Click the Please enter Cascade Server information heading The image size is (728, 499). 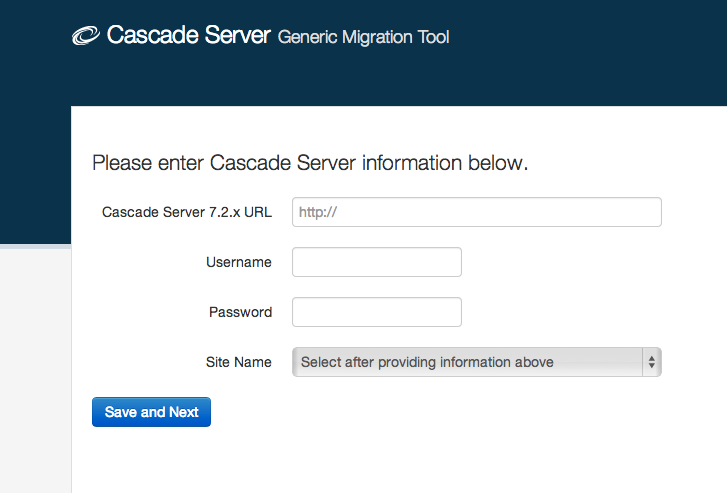310,163
